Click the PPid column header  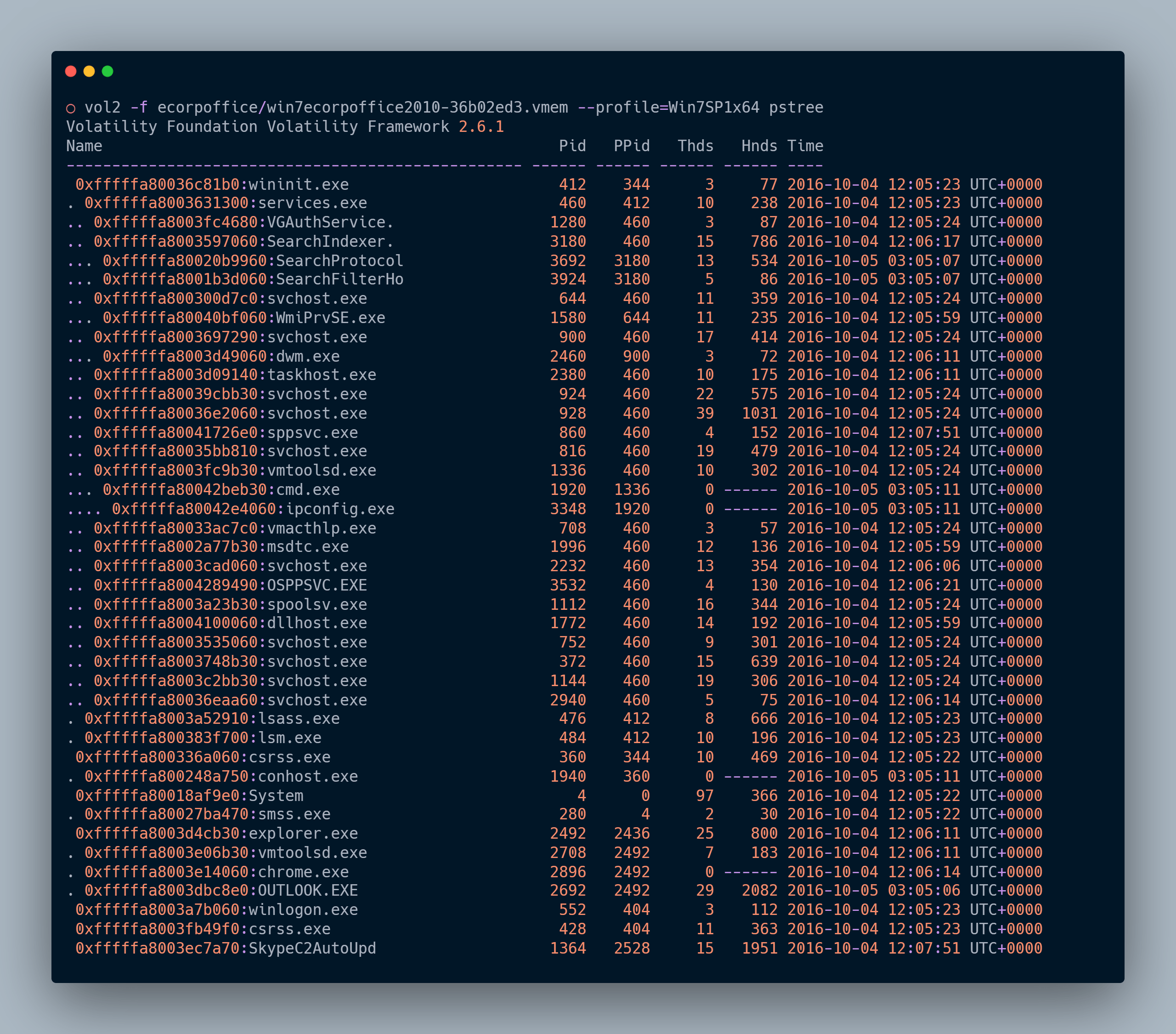631,146
